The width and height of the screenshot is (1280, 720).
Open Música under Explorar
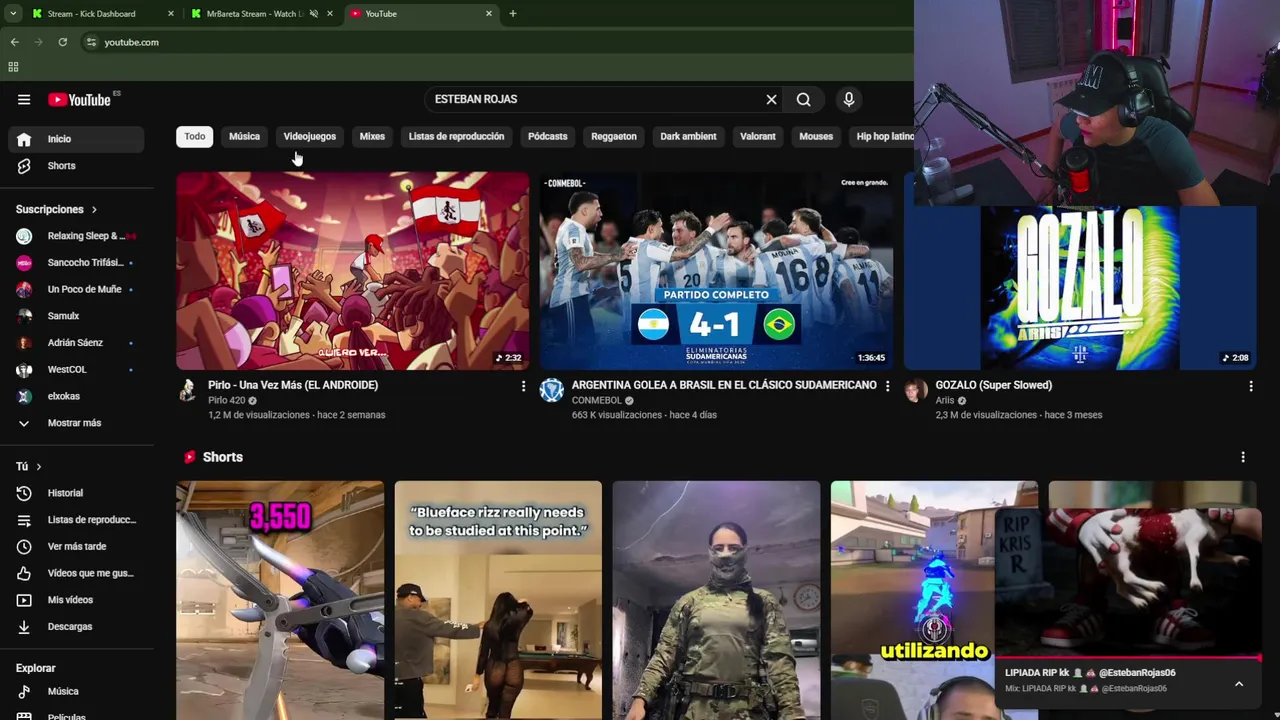click(x=76, y=691)
